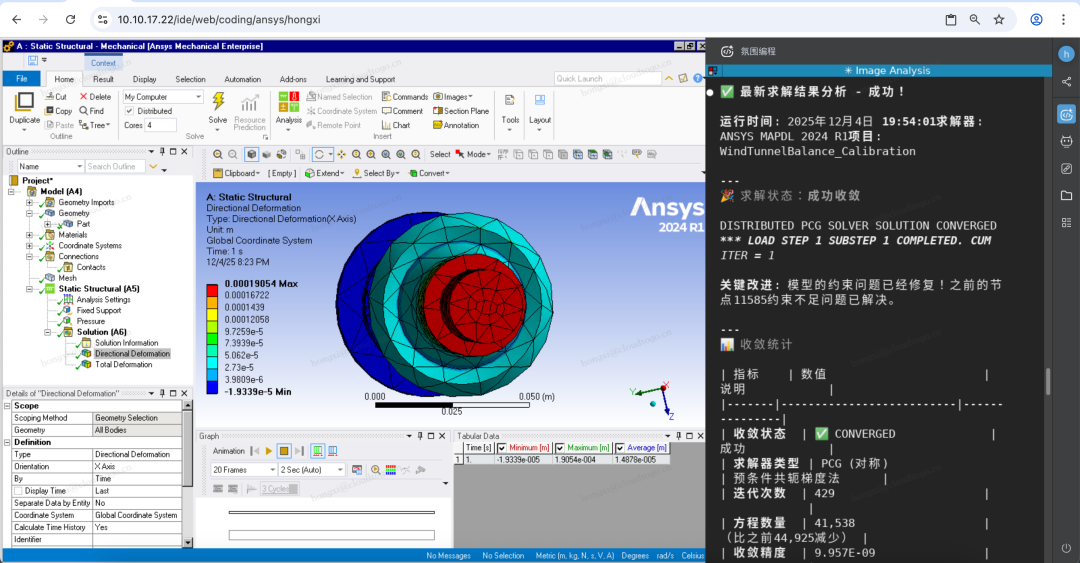The image size is (1080, 563).
Task: Open the Name filter dropdown in Outline
Action: (x=50, y=166)
